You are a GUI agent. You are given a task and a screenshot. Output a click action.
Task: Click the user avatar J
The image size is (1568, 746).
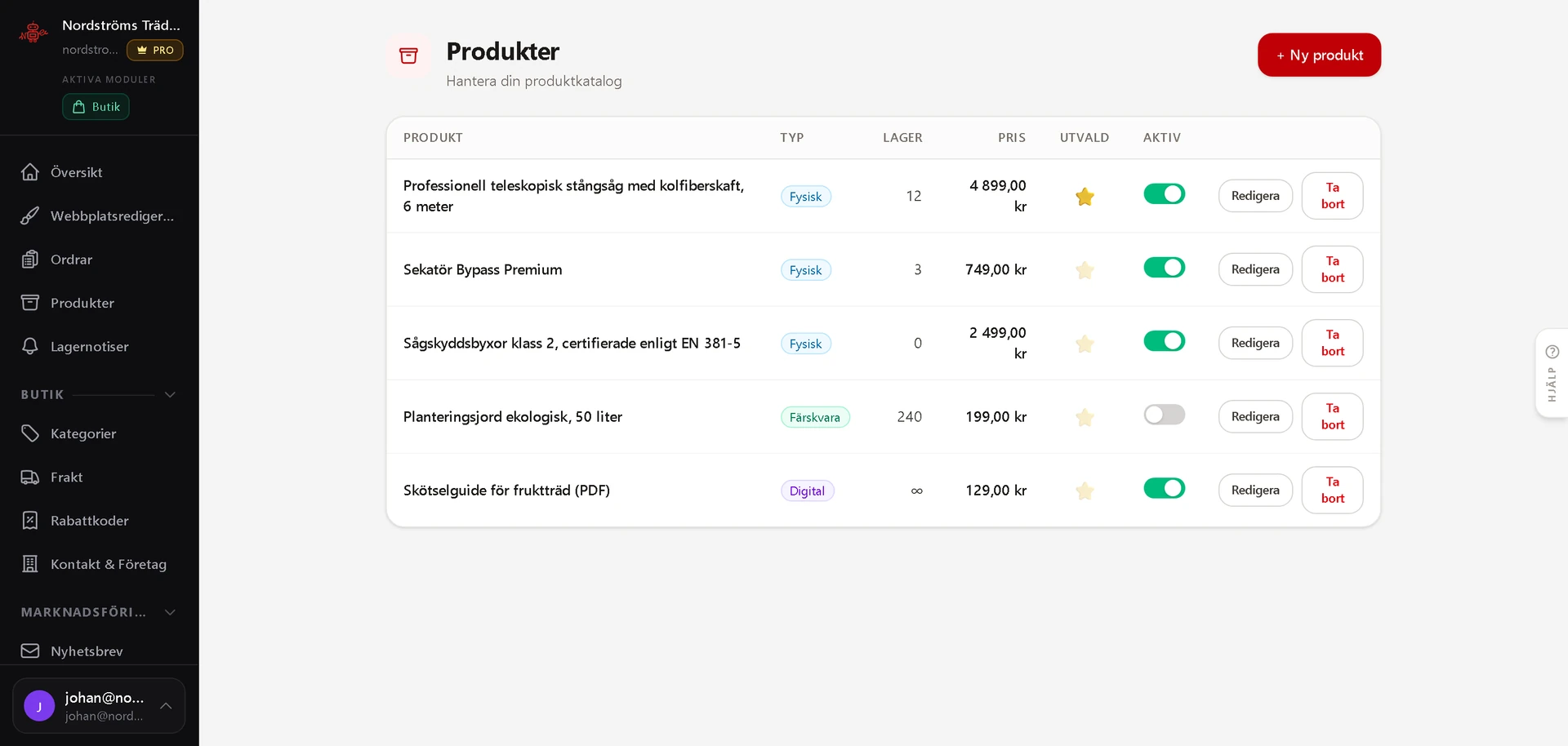[39, 706]
